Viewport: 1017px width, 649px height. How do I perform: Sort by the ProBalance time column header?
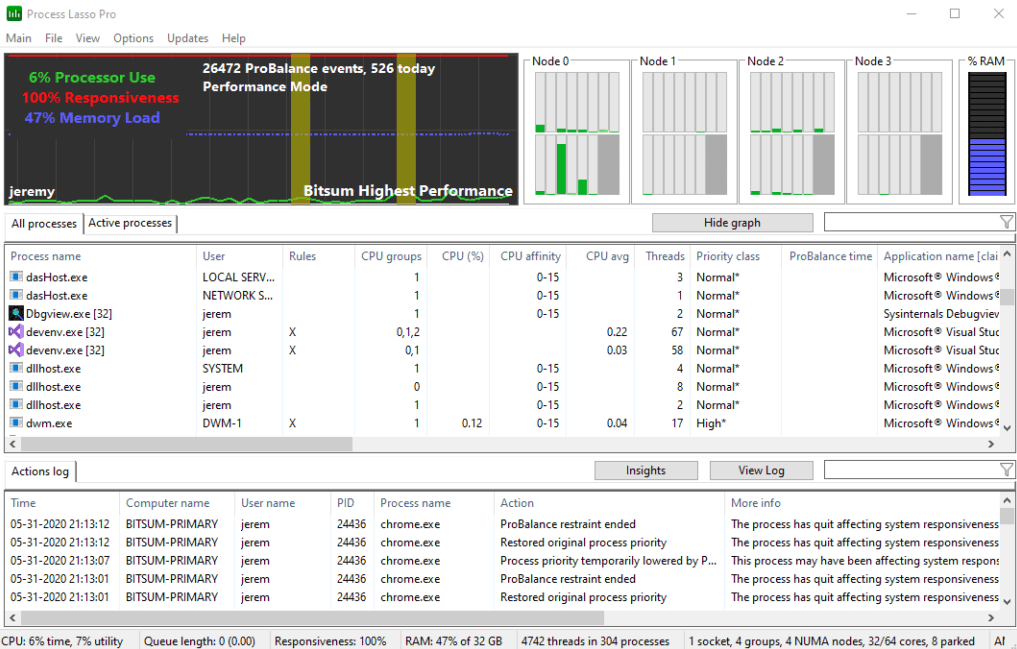830,256
